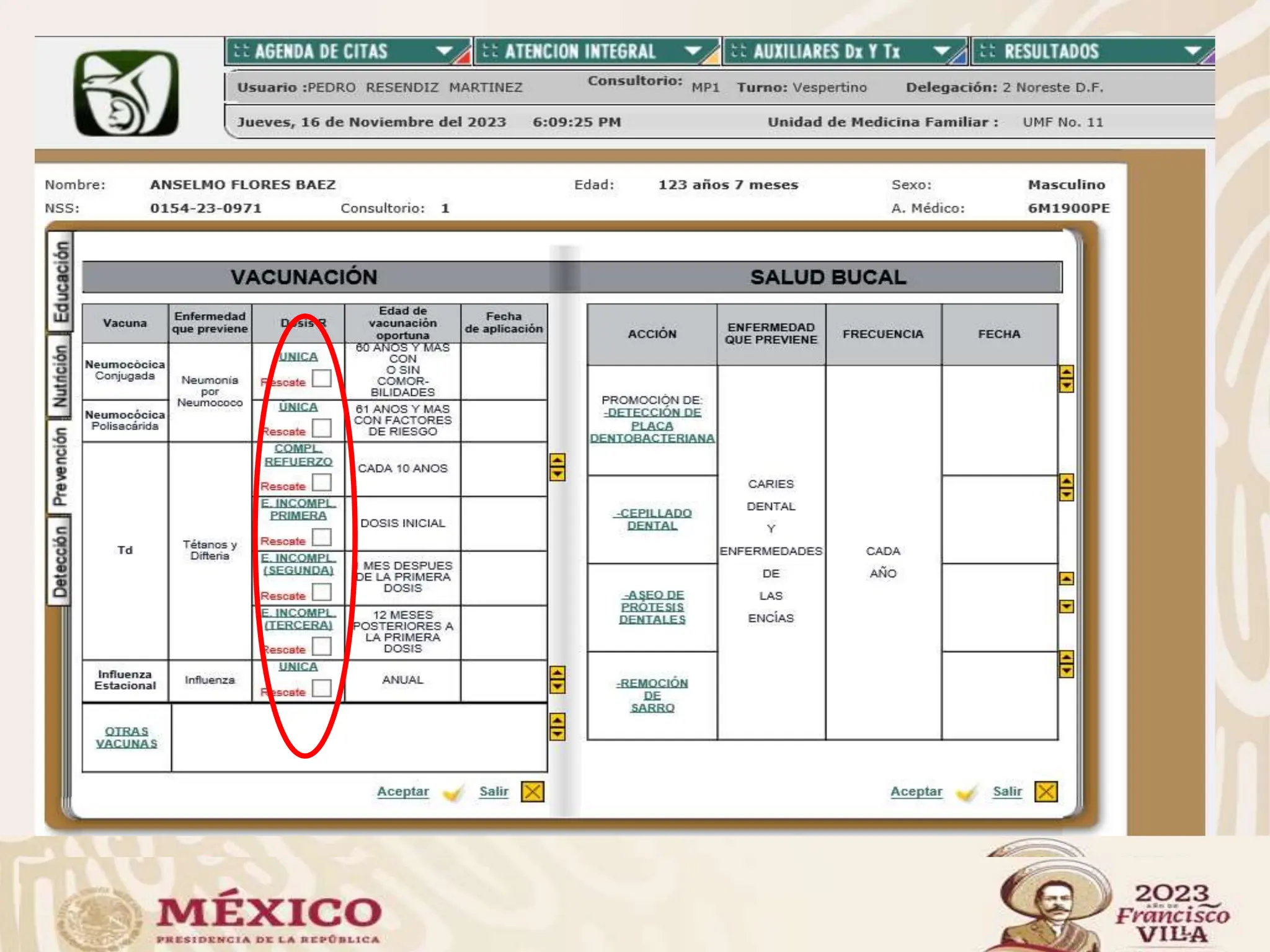Image resolution: width=1270 pixels, height=952 pixels.
Task: Click the checkmark icon beside Aceptar in Vacunación
Action: point(453,793)
